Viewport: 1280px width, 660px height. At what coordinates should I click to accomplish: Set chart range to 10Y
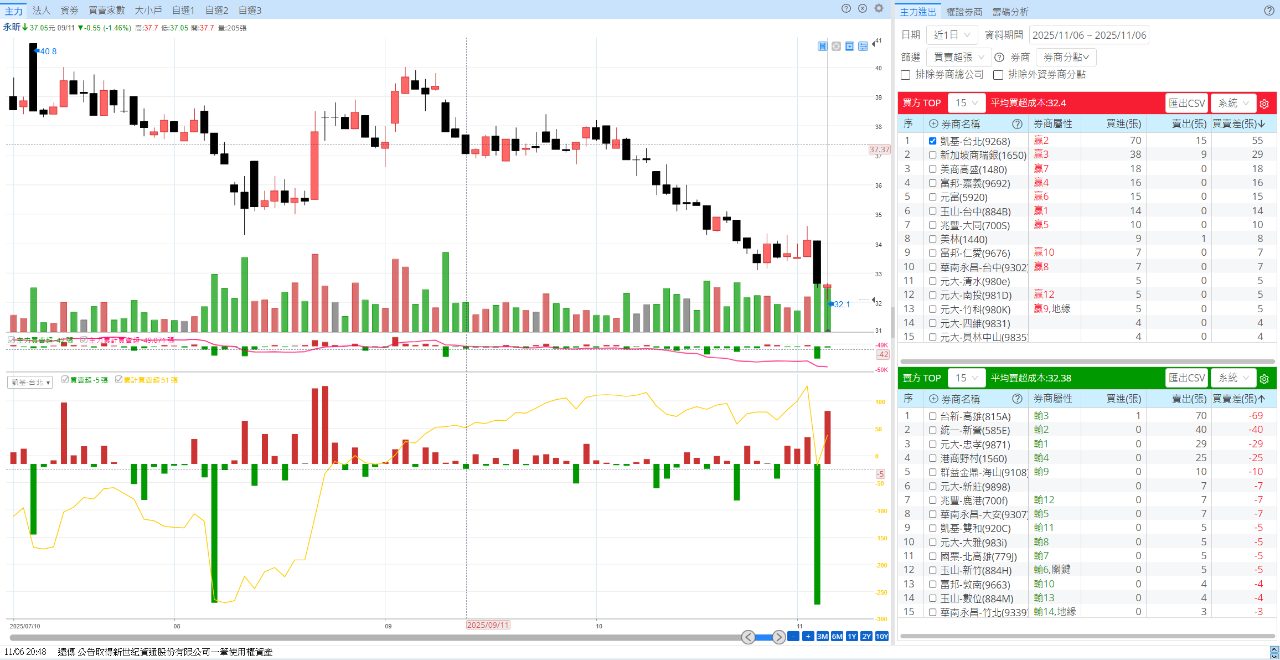pyautogui.click(x=882, y=636)
